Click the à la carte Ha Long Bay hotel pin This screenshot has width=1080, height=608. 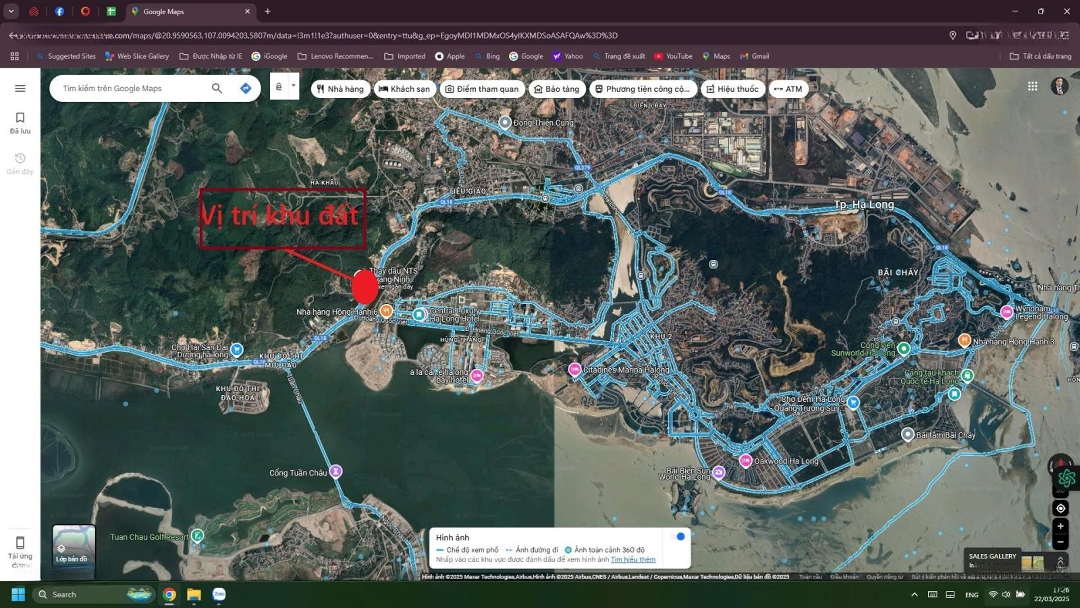(477, 375)
